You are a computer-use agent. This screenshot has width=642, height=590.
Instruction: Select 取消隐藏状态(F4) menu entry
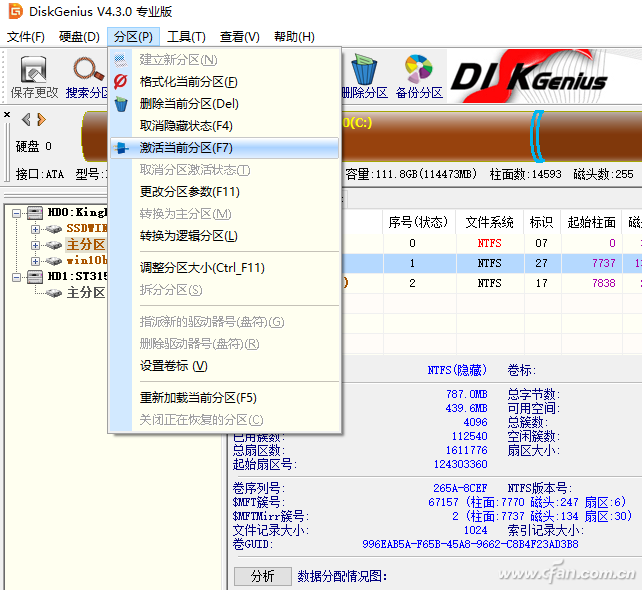point(224,126)
